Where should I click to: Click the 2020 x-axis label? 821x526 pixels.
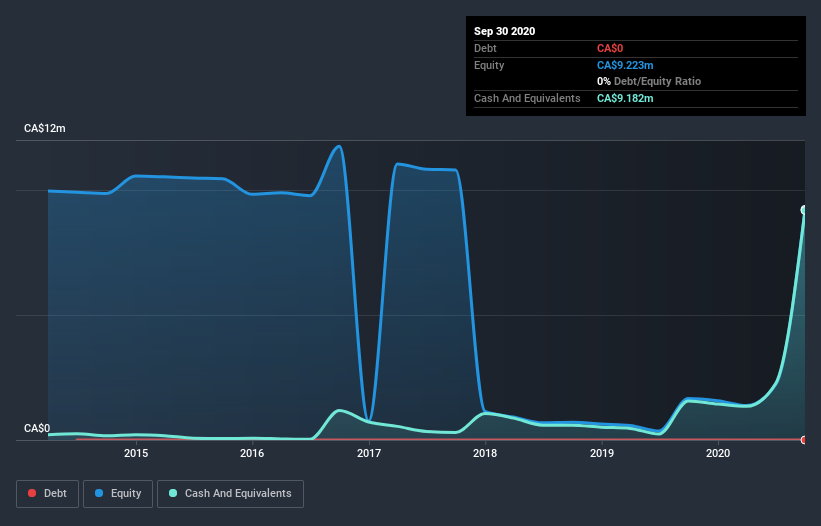718,453
